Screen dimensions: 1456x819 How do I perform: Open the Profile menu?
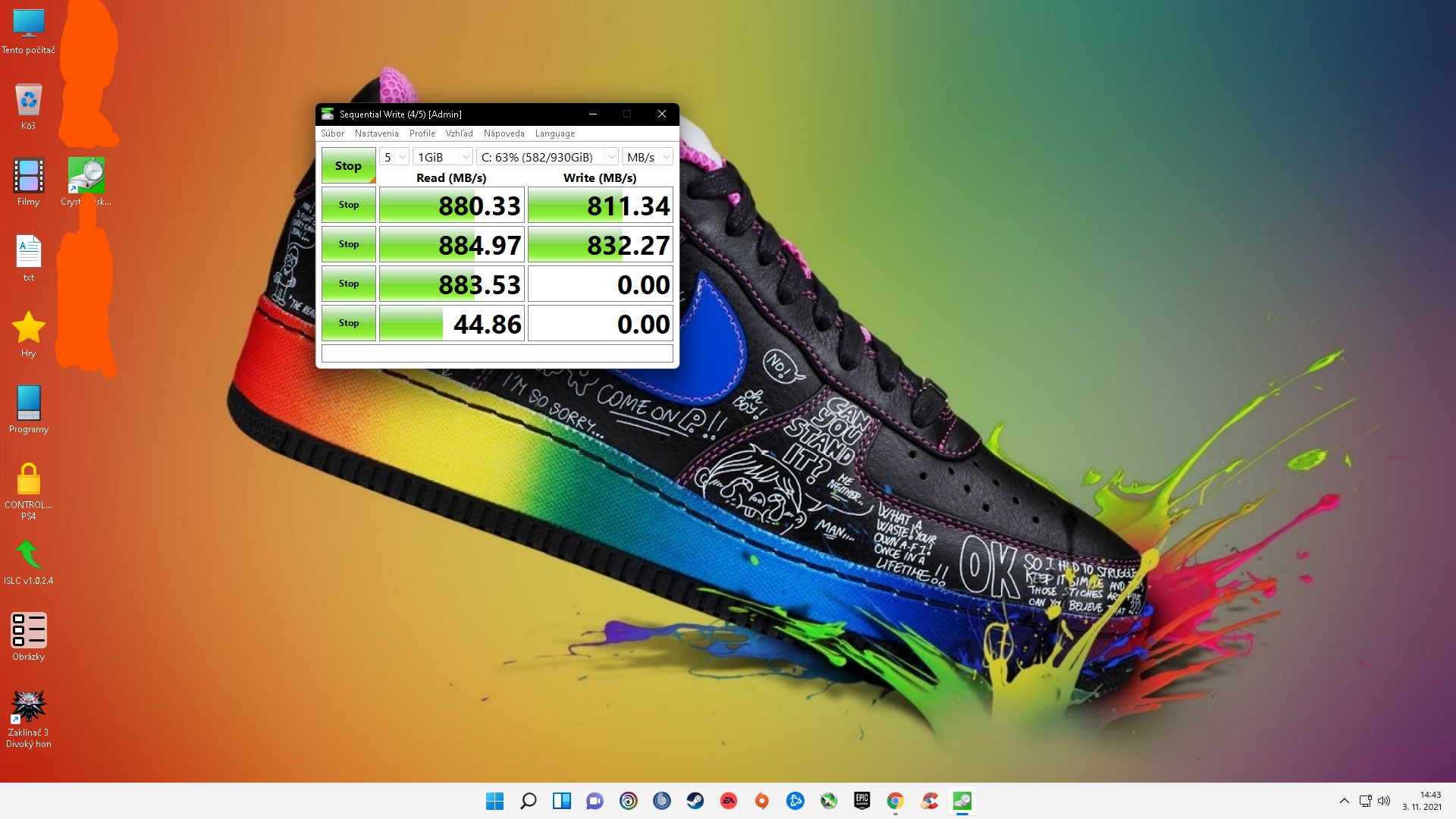tap(422, 133)
